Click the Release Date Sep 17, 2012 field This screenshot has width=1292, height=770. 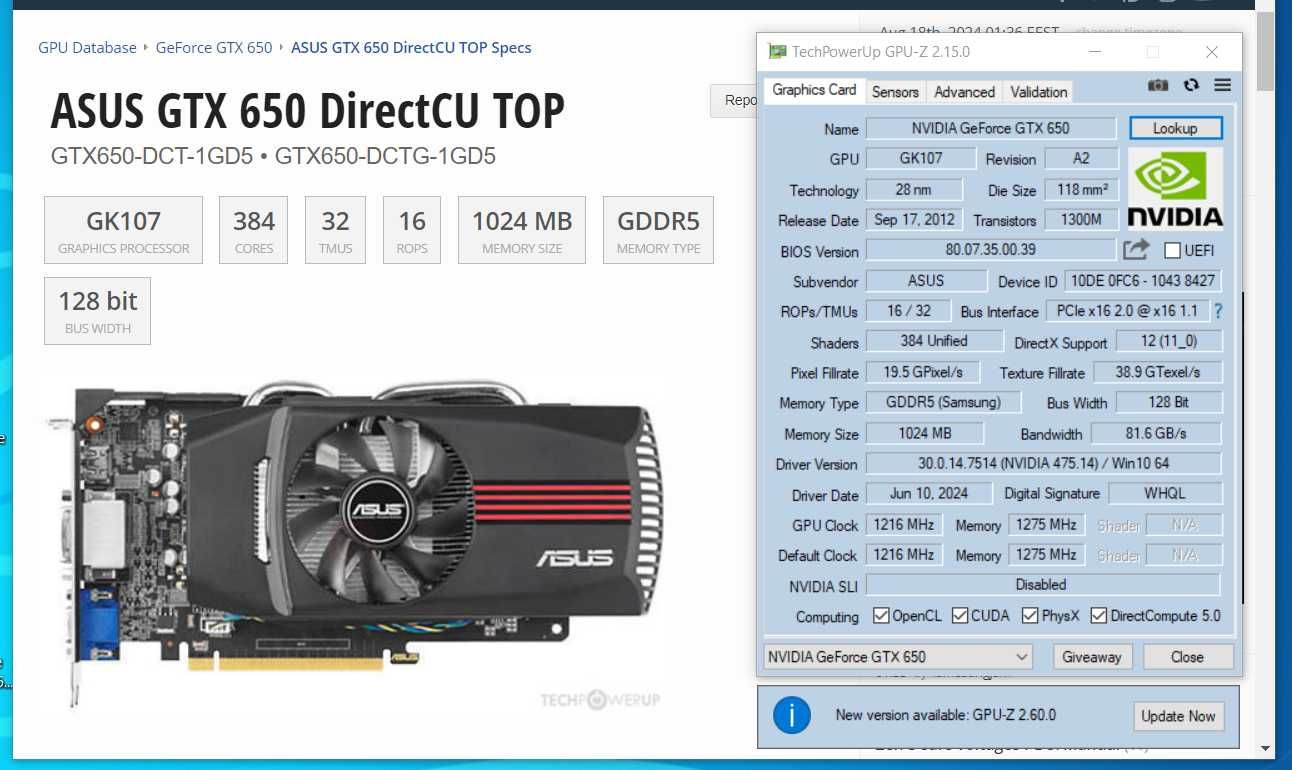pyautogui.click(x=914, y=219)
